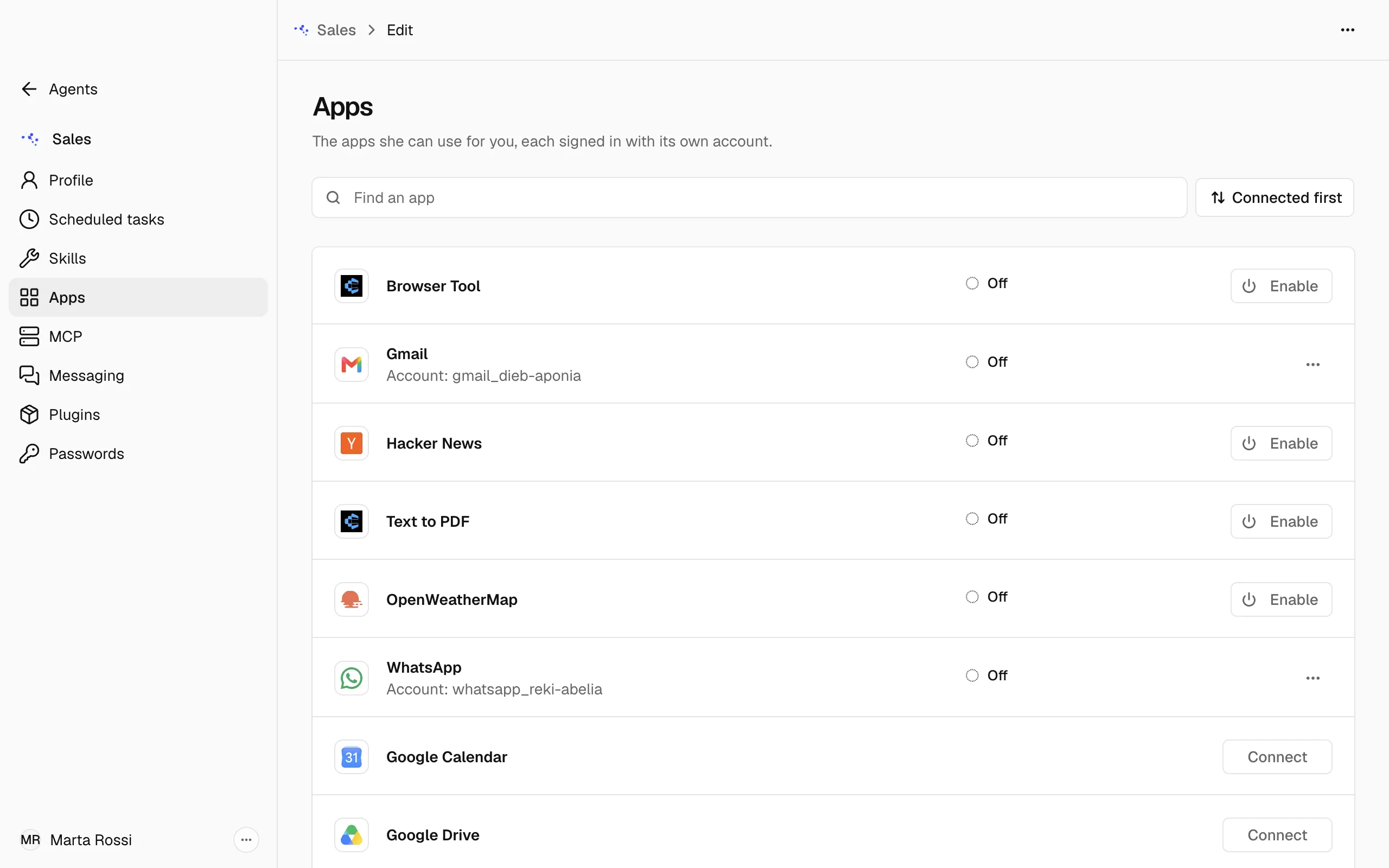
Task: Click the Plugins box icon
Action: tap(29, 414)
